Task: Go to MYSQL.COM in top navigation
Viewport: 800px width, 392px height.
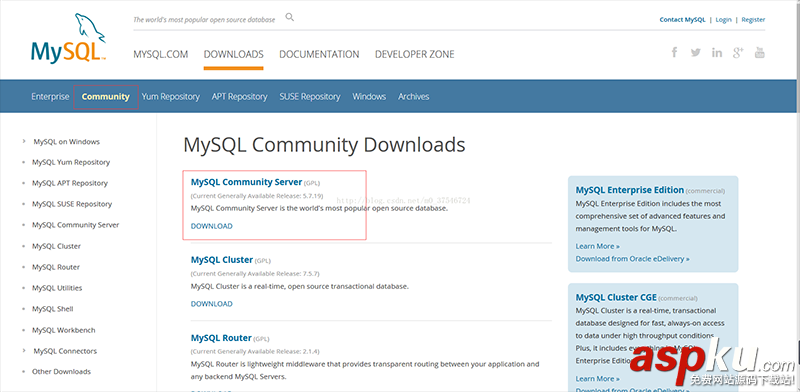Action: point(161,54)
